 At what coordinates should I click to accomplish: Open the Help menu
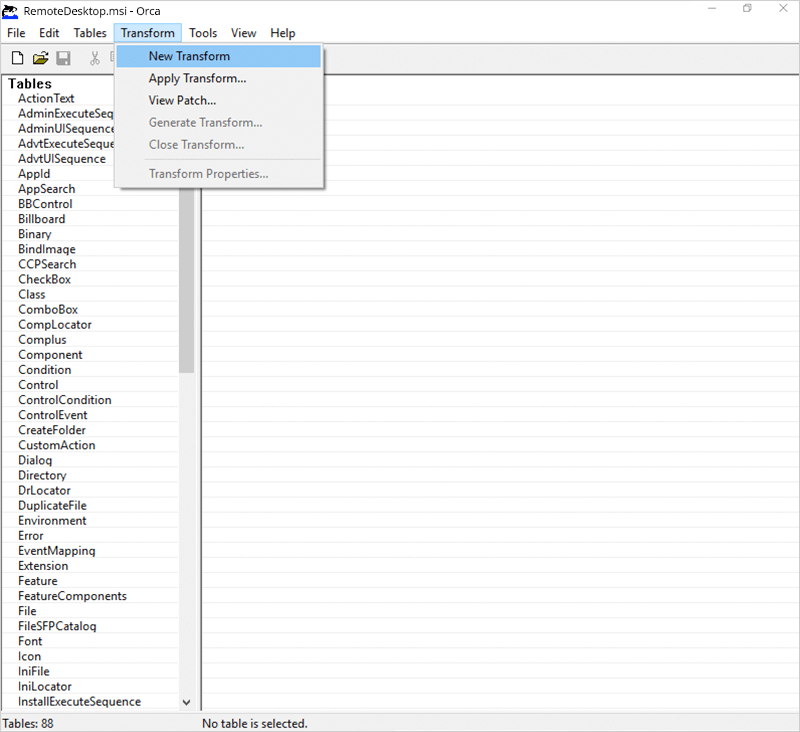coord(283,33)
